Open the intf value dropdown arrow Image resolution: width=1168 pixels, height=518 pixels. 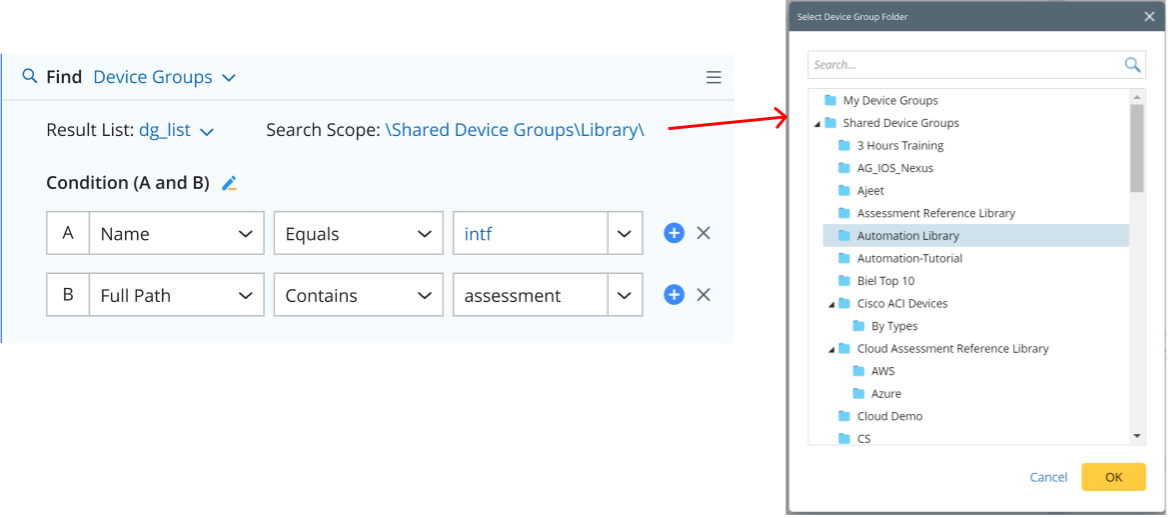click(x=625, y=234)
